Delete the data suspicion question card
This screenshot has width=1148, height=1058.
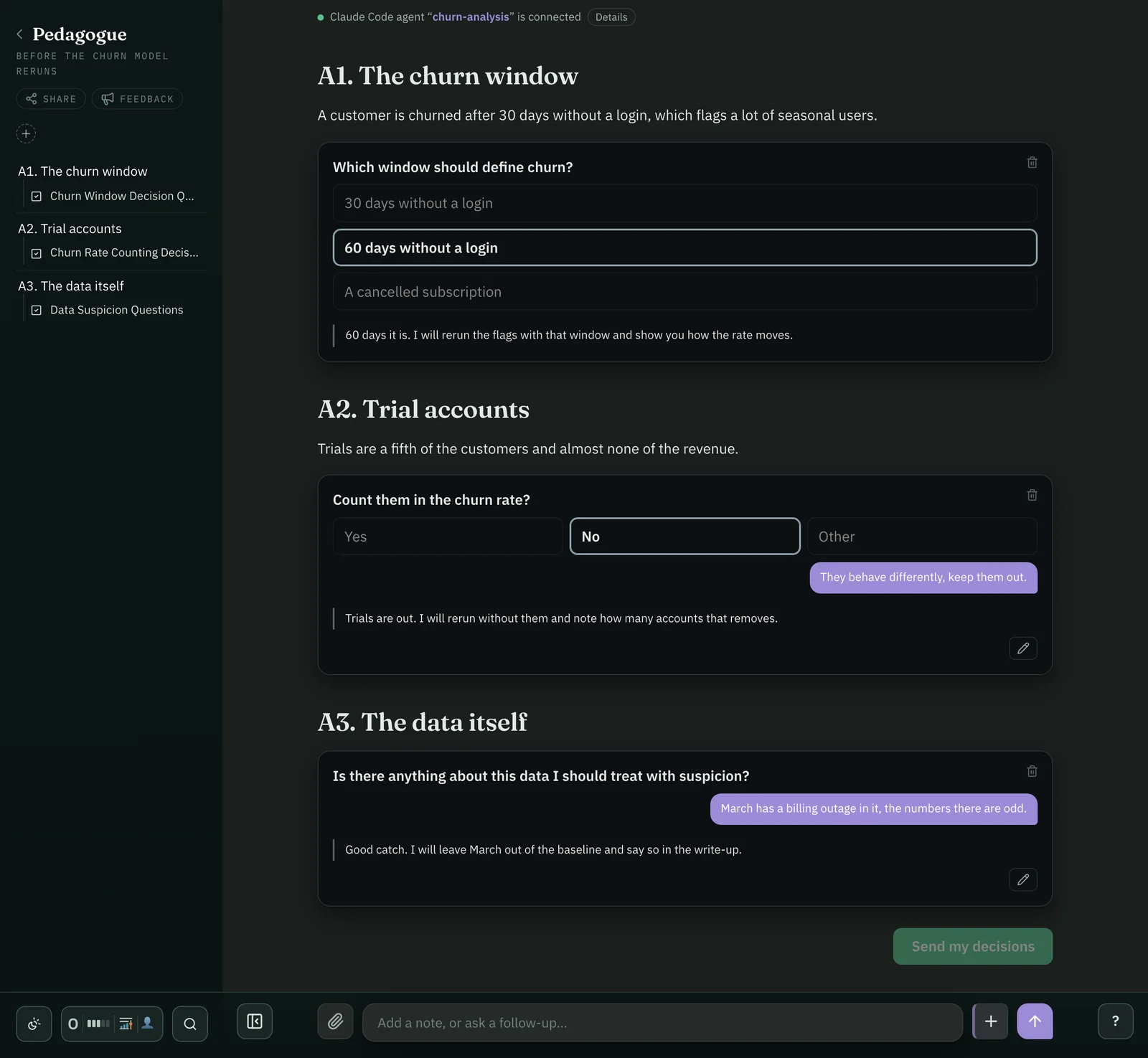(1032, 771)
